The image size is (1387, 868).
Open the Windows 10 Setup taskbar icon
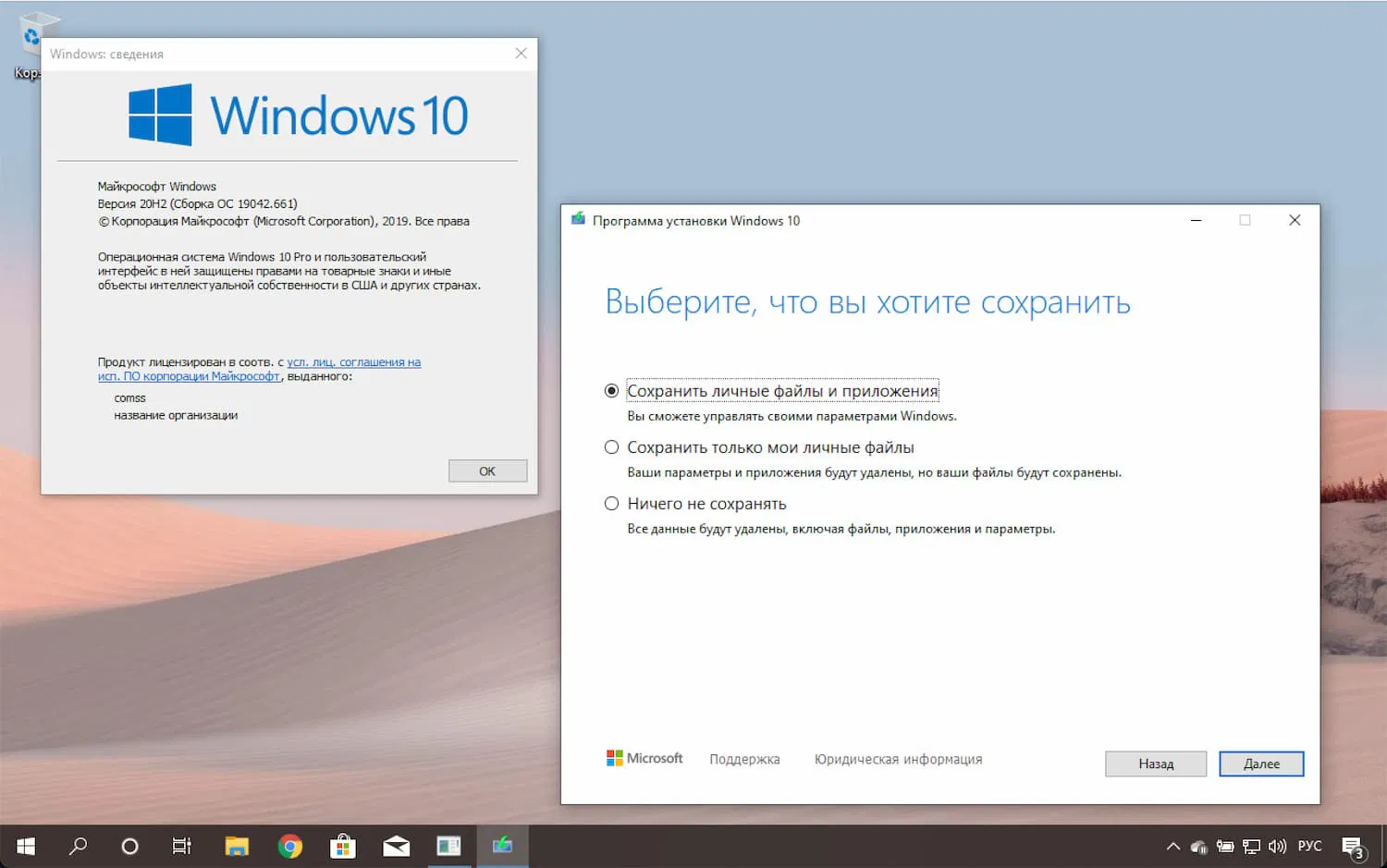(x=502, y=845)
